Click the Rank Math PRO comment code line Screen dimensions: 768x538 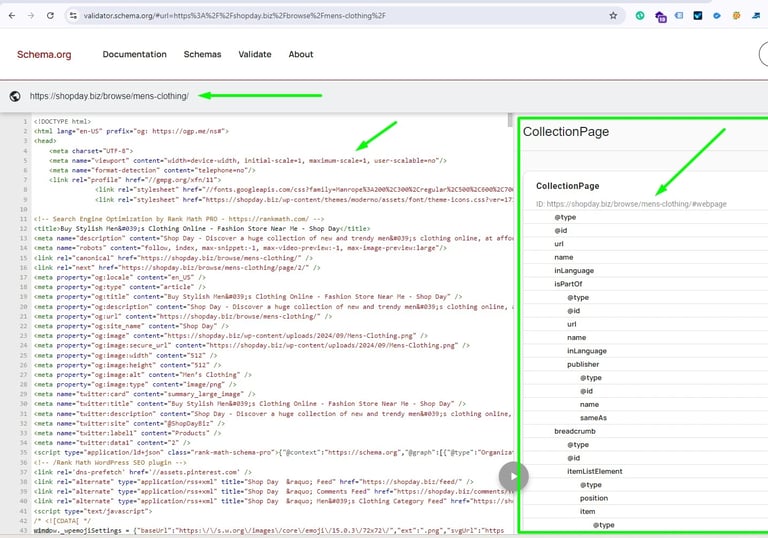(179, 219)
